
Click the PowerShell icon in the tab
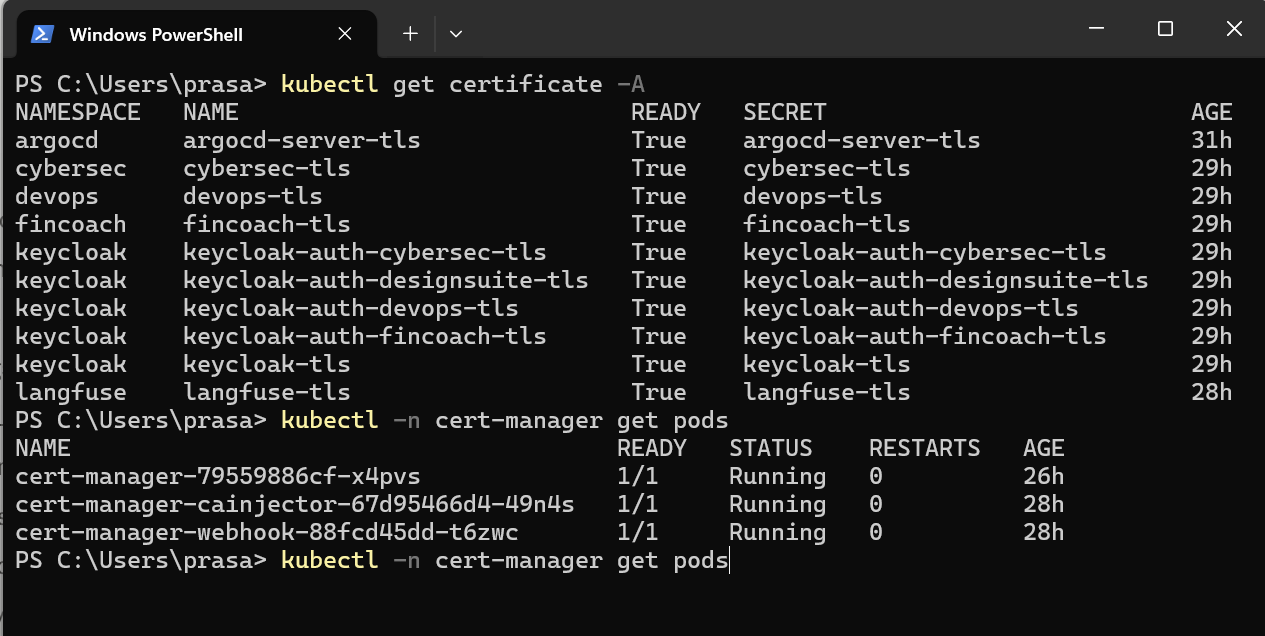pos(42,34)
